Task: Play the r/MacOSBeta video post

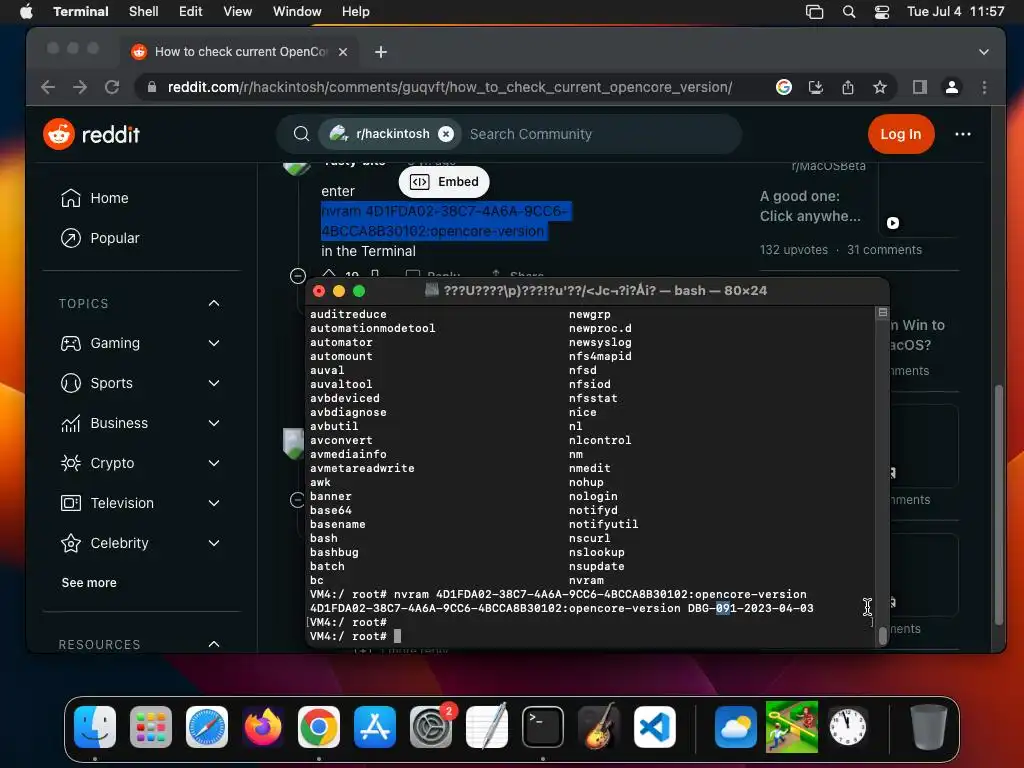Action: pos(893,223)
